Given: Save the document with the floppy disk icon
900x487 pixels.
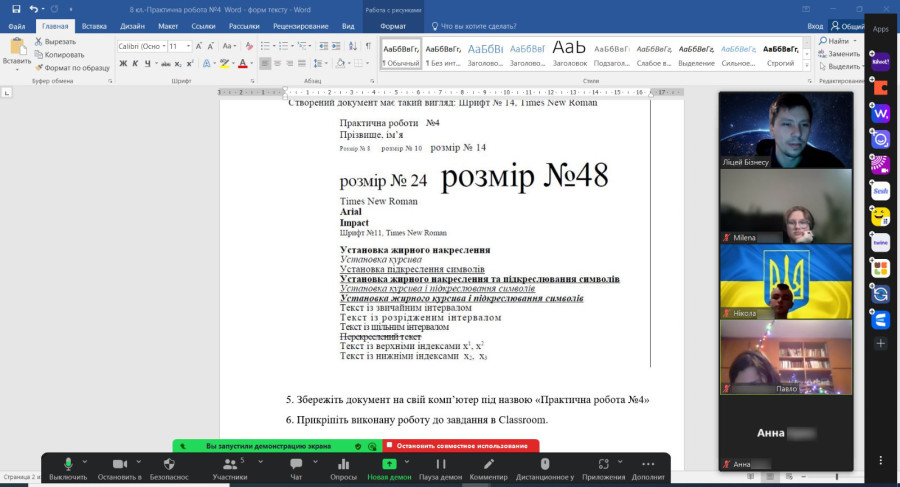Looking at the screenshot, I should click(16, 9).
